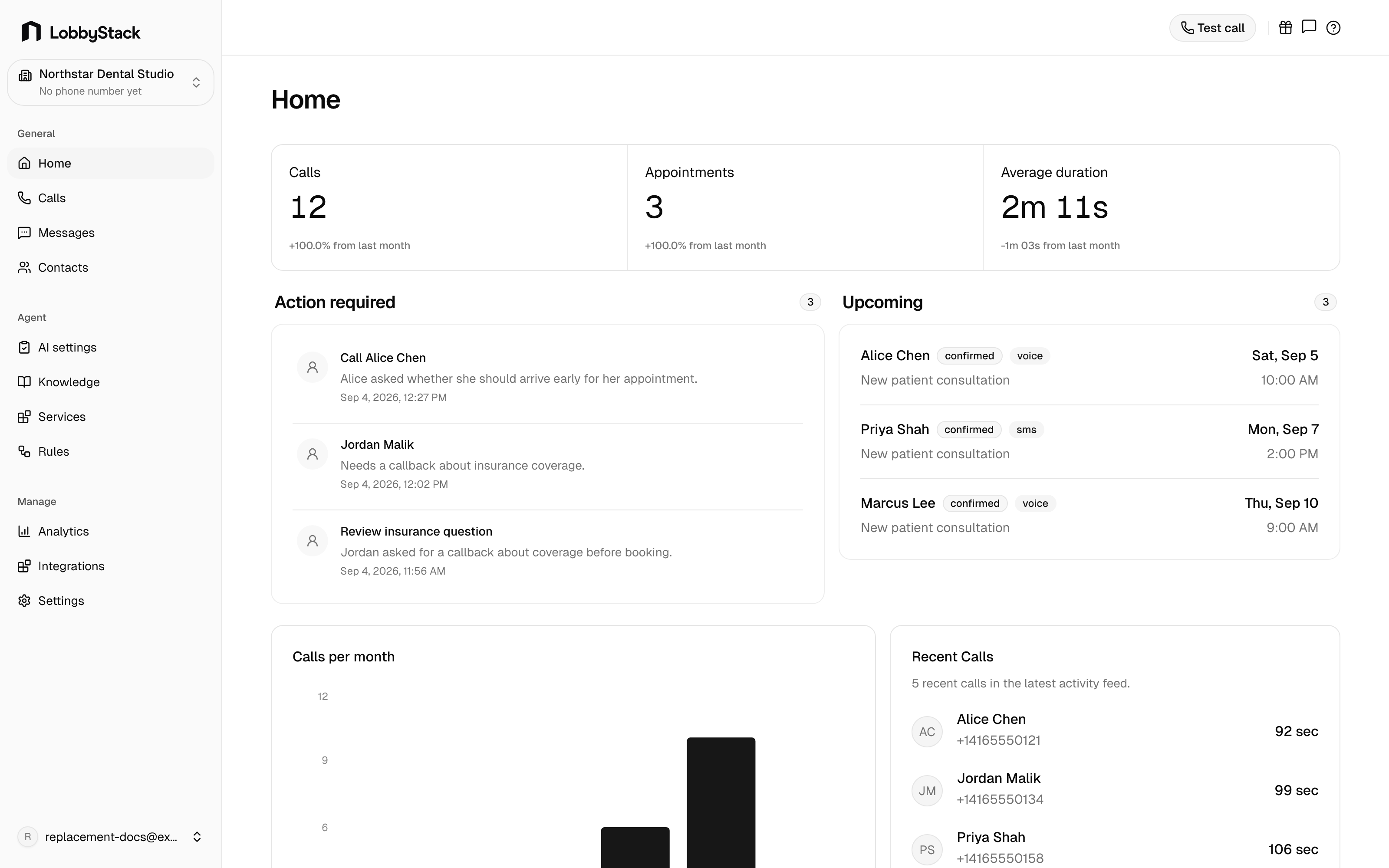The image size is (1389, 868).
Task: Click the 92 sec call duration
Action: (1296, 731)
